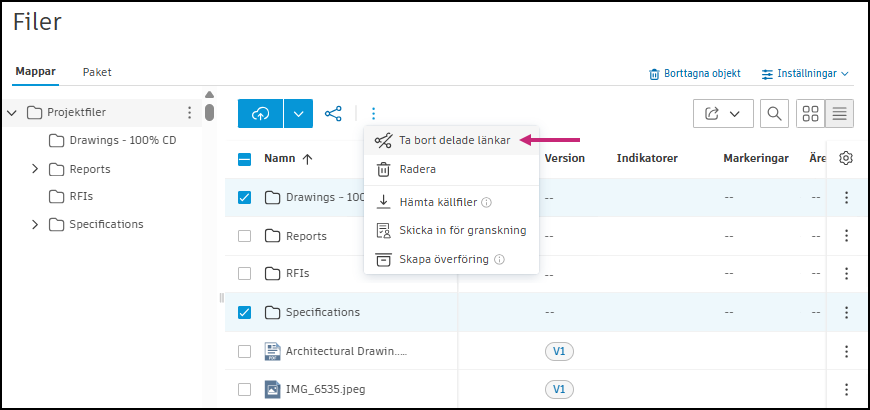Open Projektfiler three-dot options in tree
The width and height of the screenshot is (870, 410).
(190, 113)
